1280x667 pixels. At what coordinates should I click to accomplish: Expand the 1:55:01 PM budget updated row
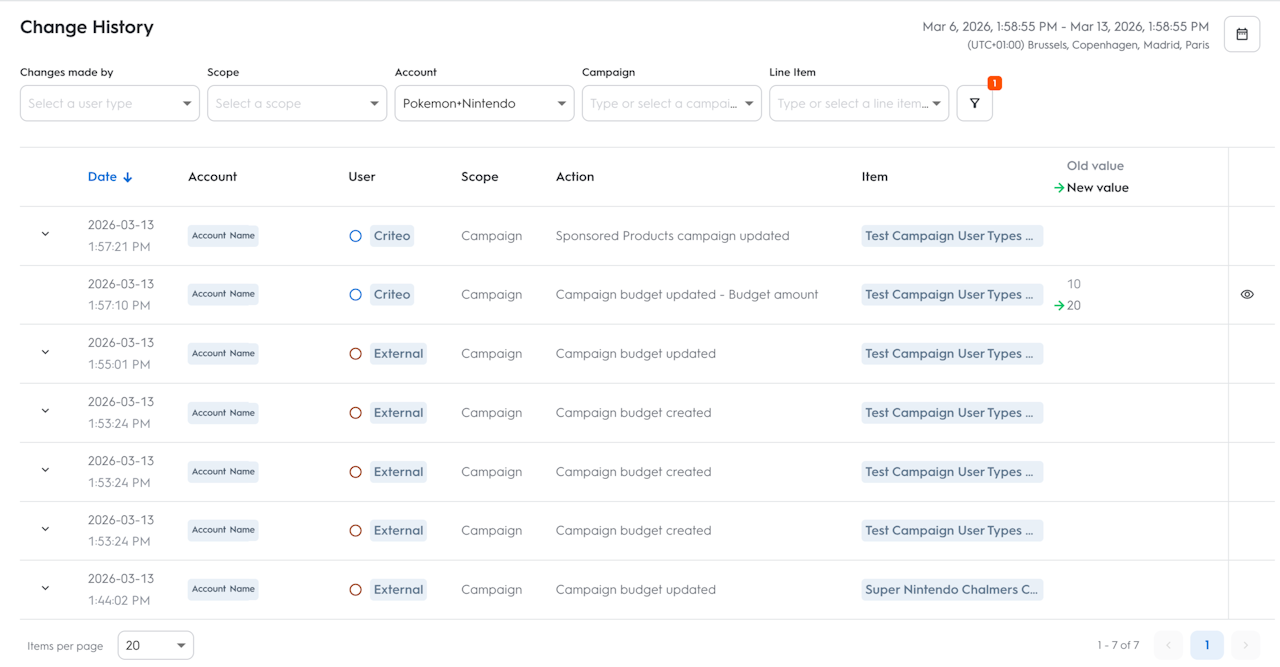(45, 353)
